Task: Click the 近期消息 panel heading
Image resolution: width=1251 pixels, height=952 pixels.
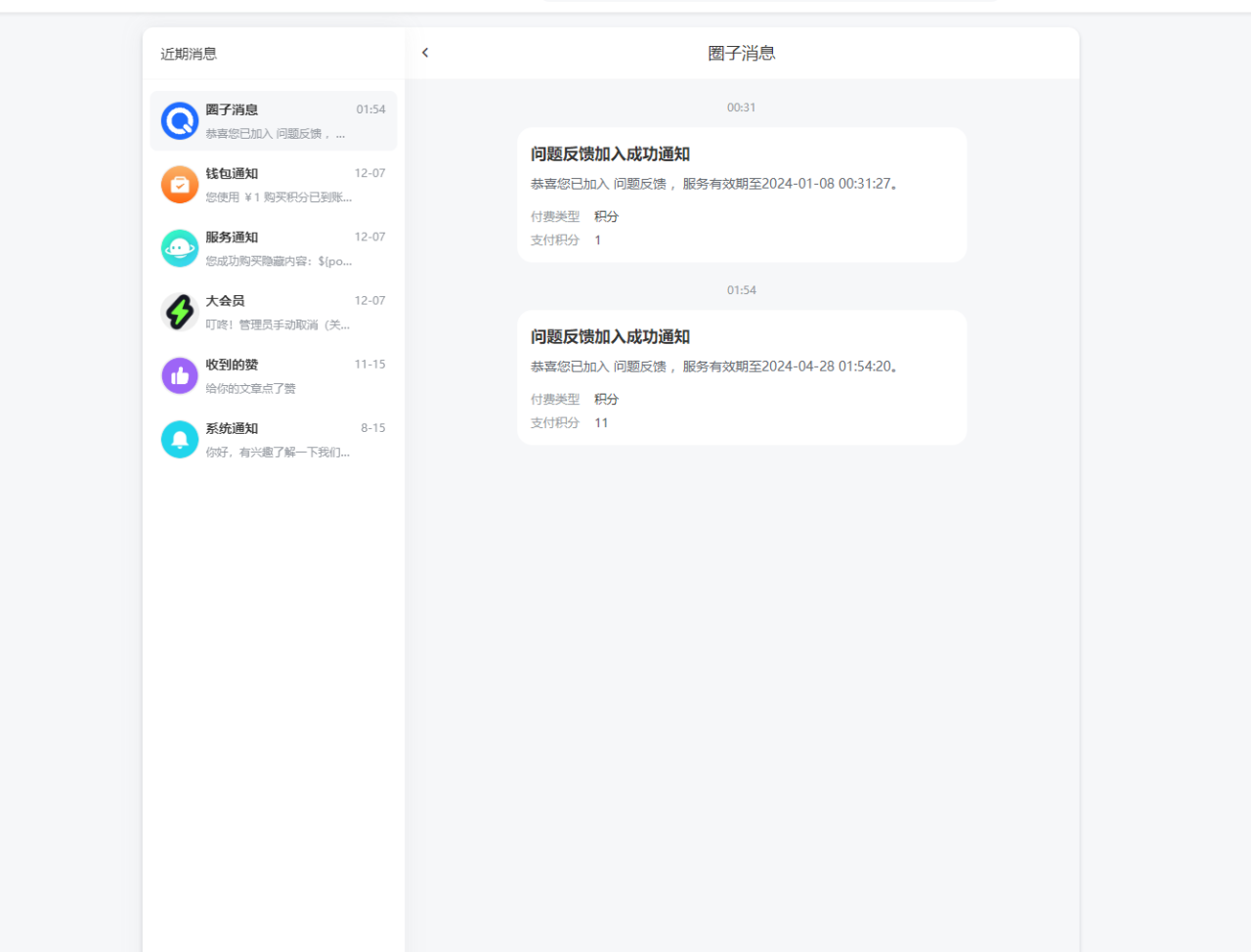Action: coord(189,54)
